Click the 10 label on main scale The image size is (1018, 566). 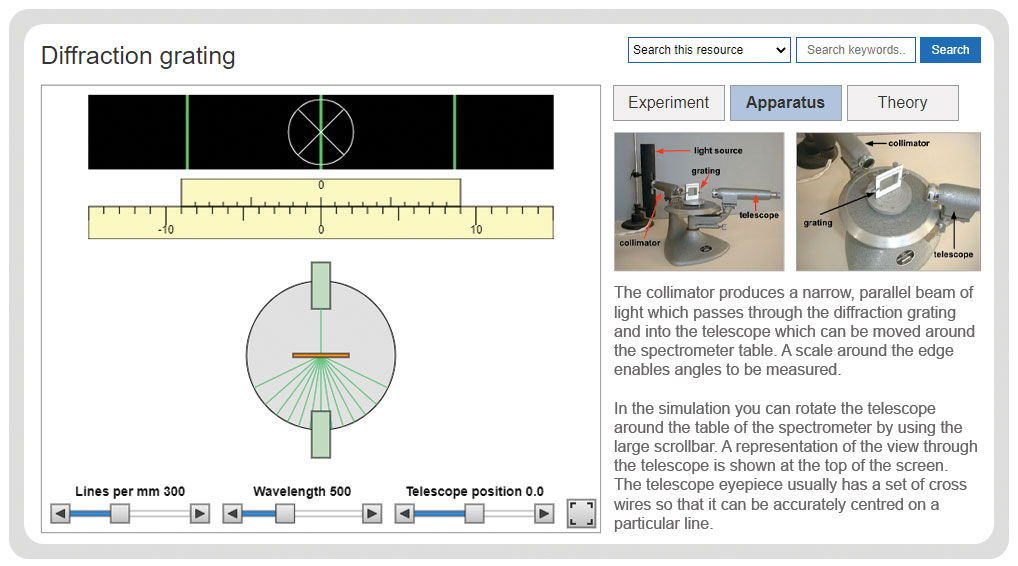click(x=476, y=230)
